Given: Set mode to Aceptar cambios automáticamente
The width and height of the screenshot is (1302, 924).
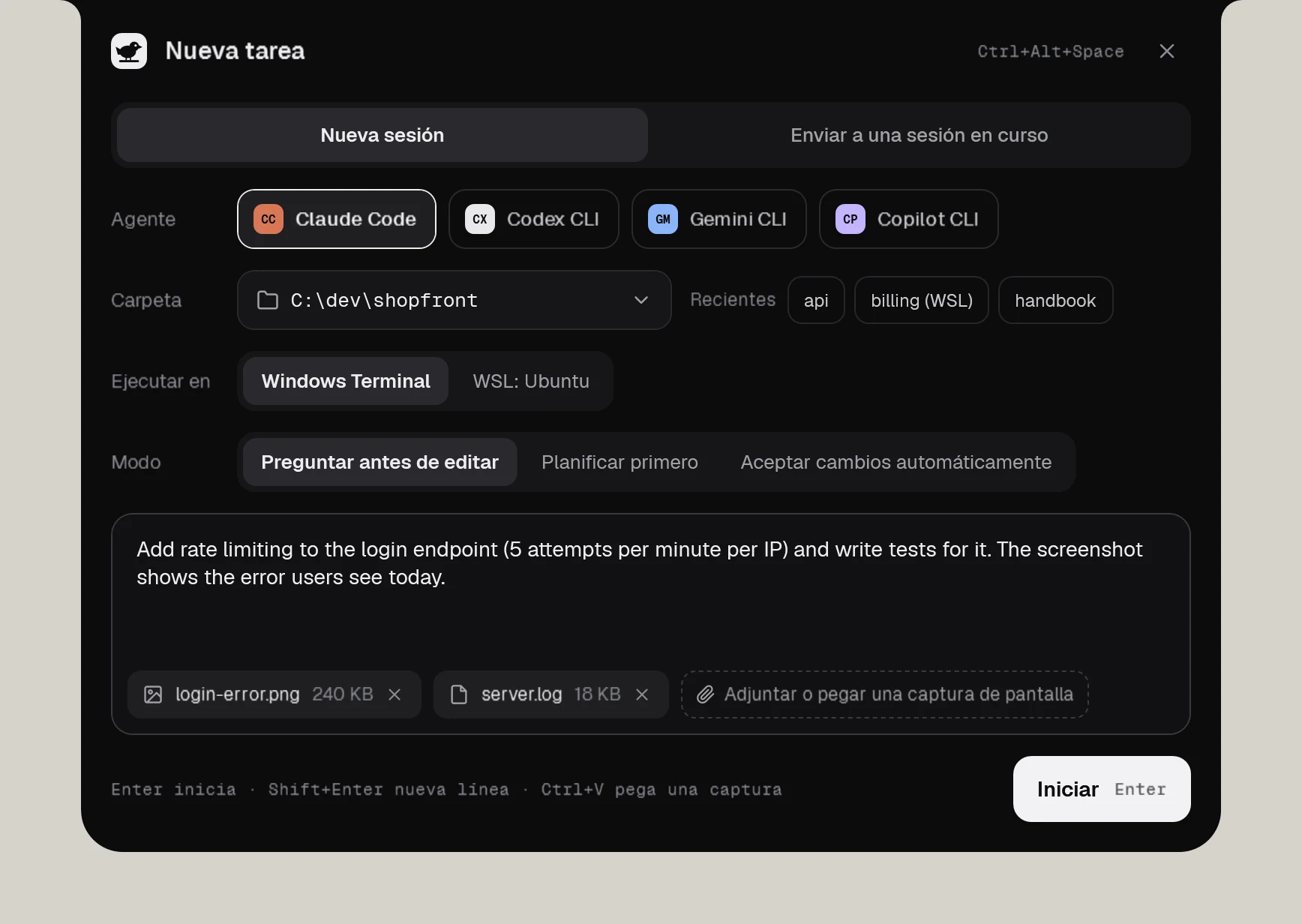Looking at the screenshot, I should (x=896, y=462).
